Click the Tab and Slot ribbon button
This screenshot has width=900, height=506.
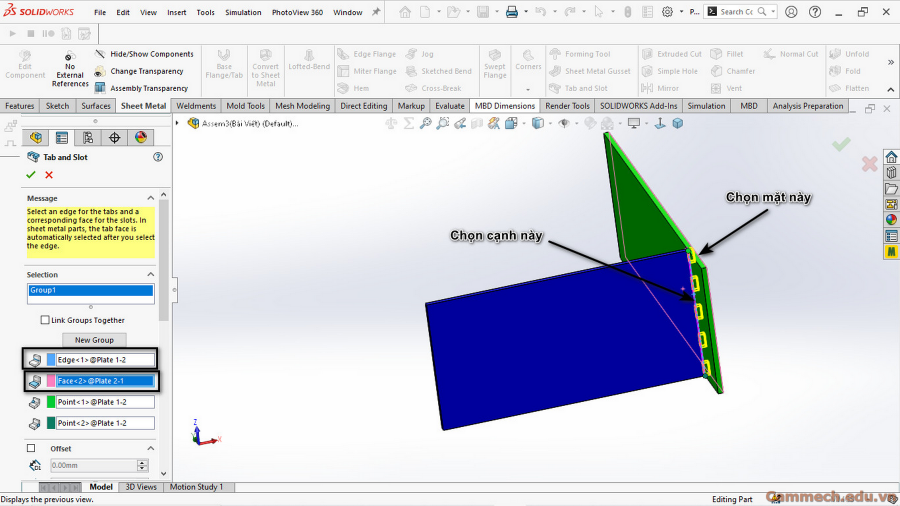[579, 88]
